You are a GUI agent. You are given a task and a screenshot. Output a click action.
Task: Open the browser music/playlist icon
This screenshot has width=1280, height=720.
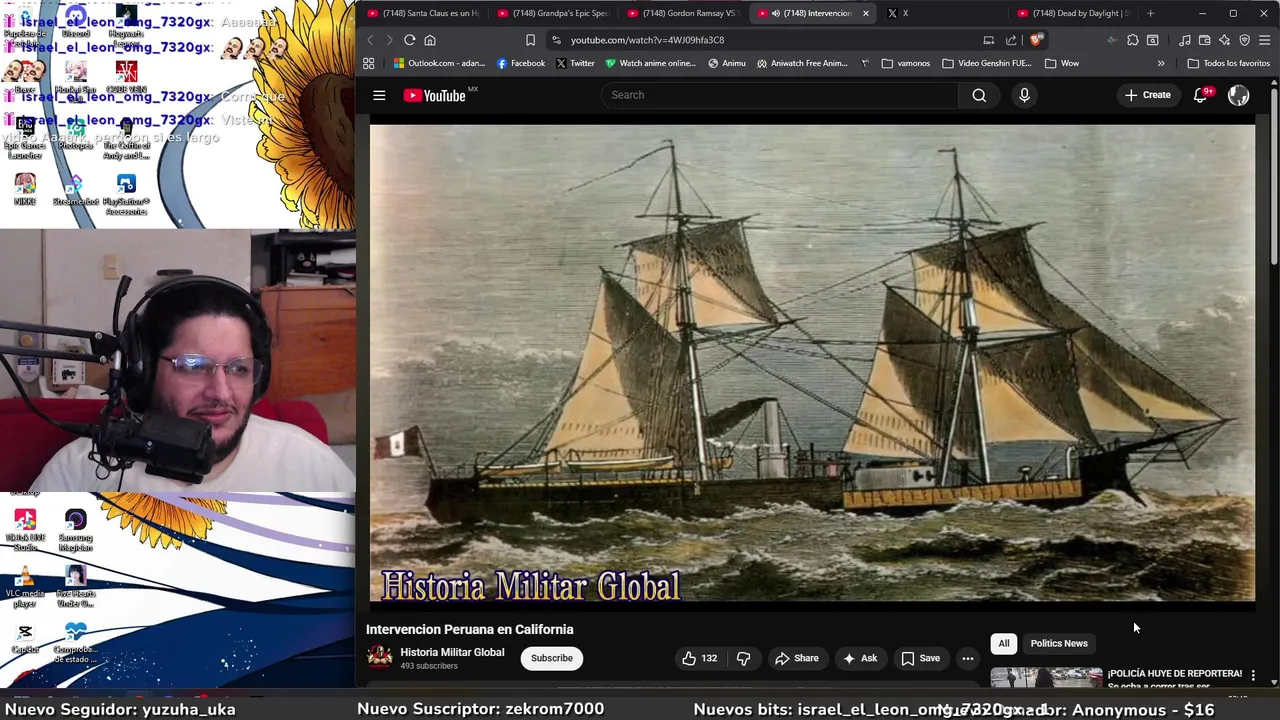click(x=1185, y=40)
